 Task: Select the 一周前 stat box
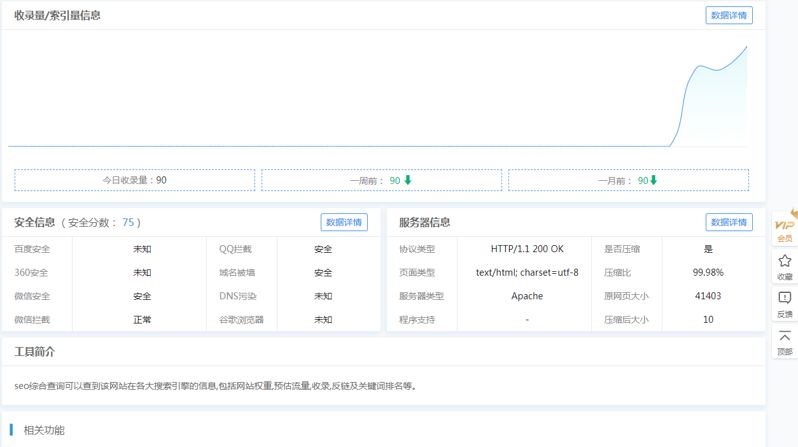[381, 180]
